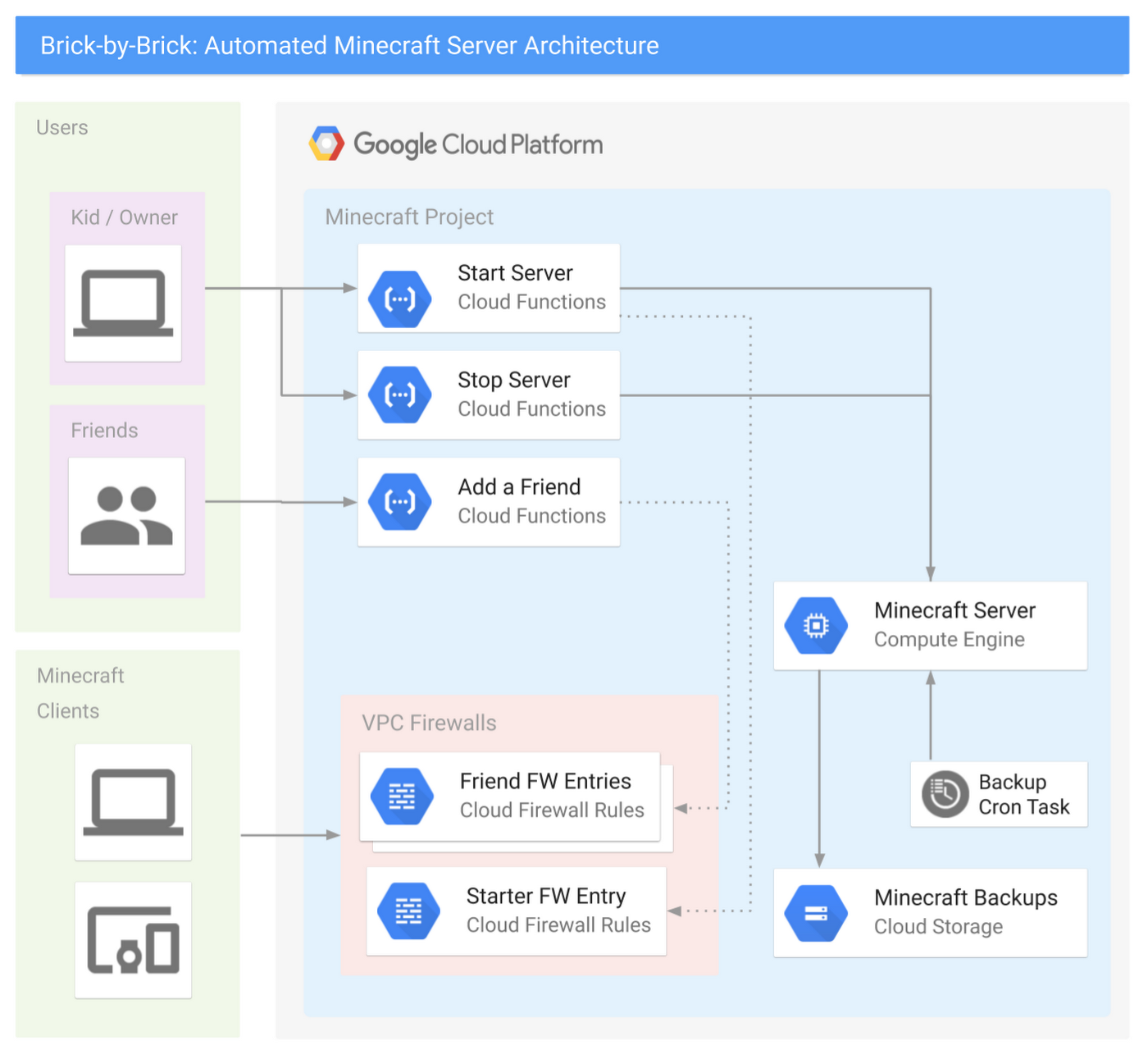Click the Kid / Owner laptop icon
Image resolution: width=1148 pixels, height=1059 pixels.
(x=123, y=304)
